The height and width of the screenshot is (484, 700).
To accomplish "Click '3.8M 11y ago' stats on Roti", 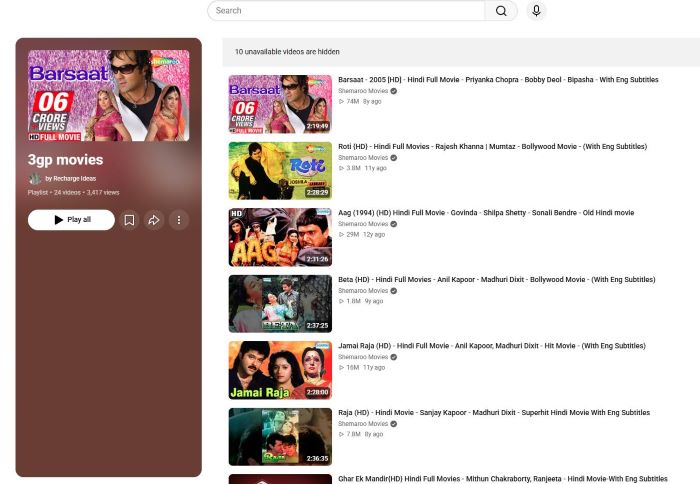I will (x=362, y=168).
